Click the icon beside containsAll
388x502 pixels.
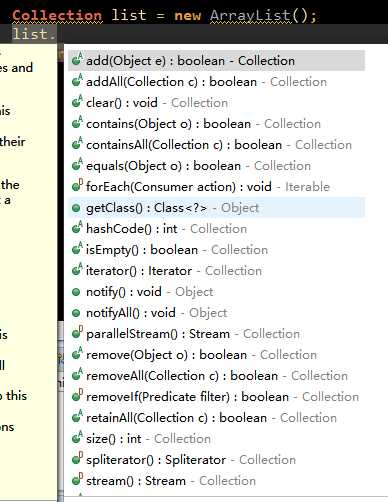tap(77, 143)
